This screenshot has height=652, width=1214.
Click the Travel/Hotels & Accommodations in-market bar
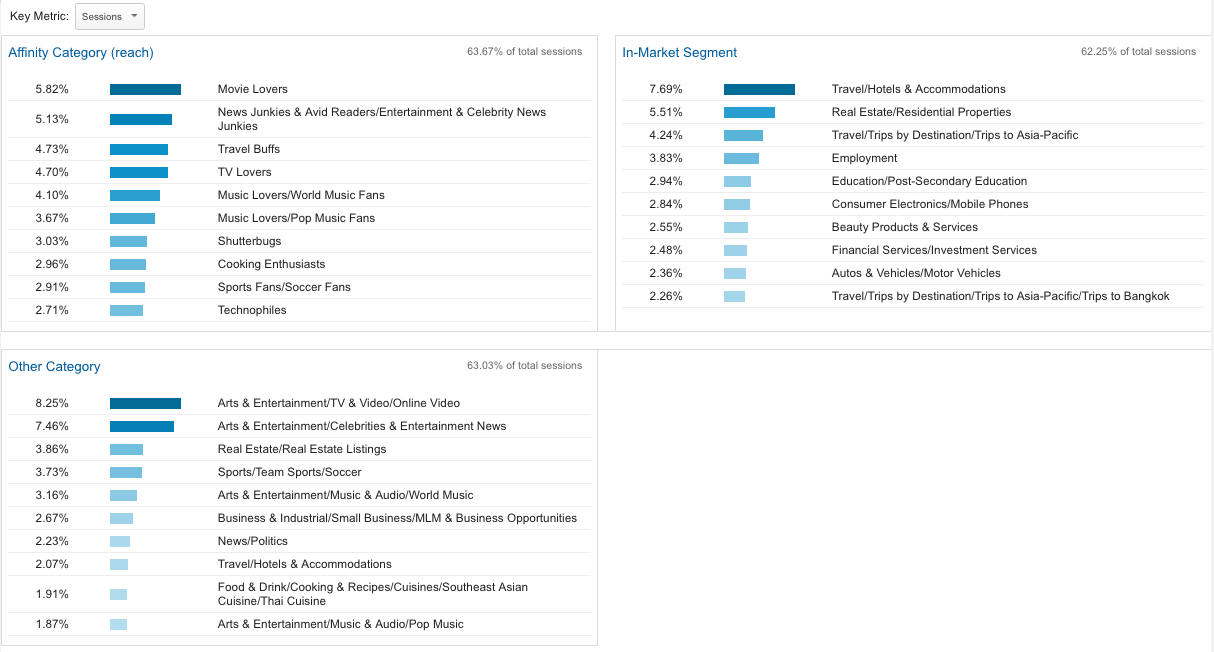(759, 89)
